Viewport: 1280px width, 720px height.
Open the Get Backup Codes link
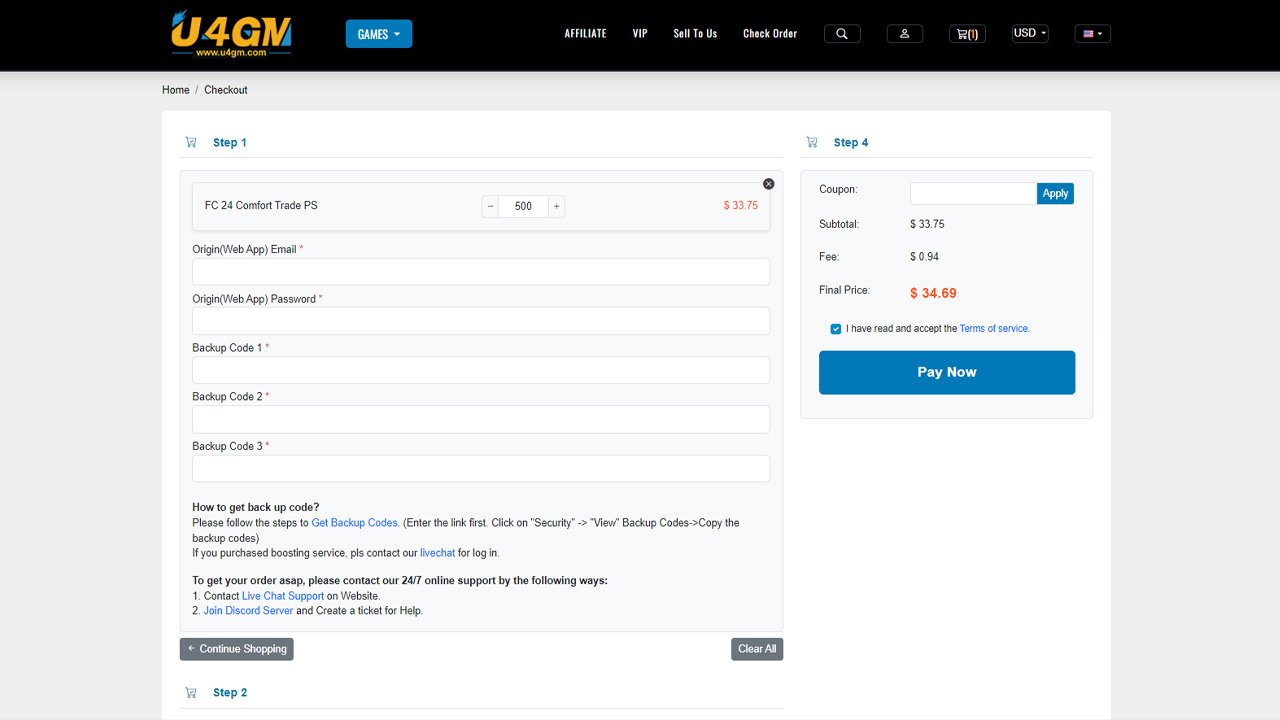pos(355,523)
